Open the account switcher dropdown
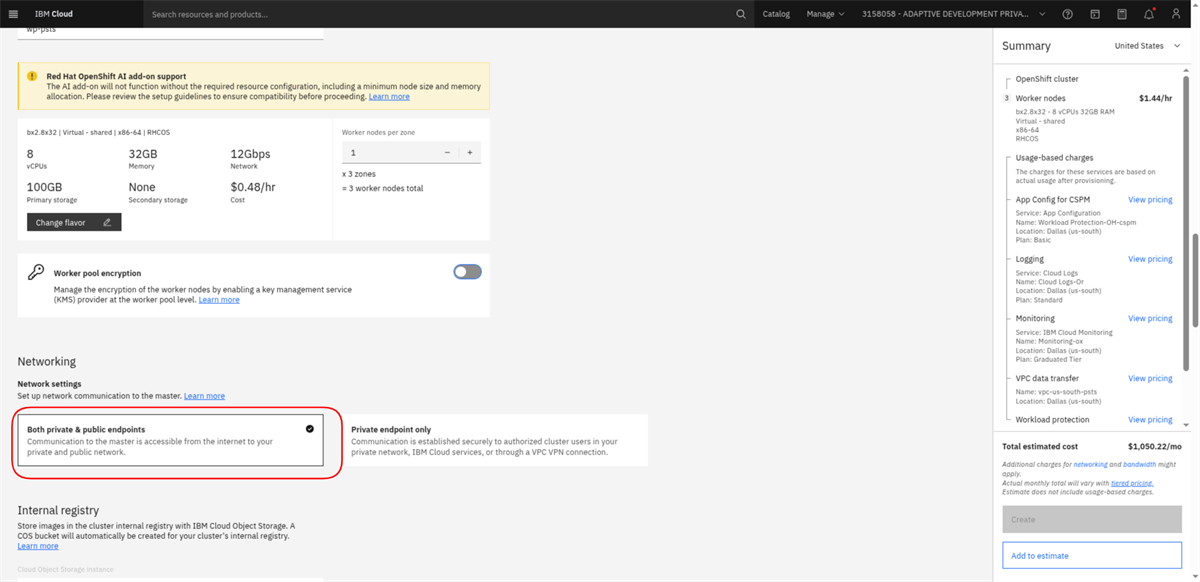 955,14
